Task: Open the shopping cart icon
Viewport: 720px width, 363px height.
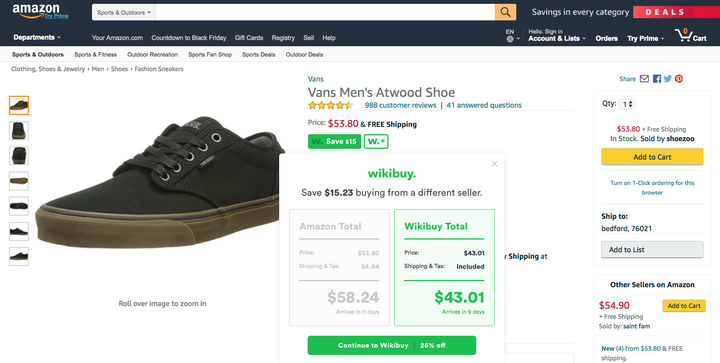Action: pyautogui.click(x=690, y=35)
